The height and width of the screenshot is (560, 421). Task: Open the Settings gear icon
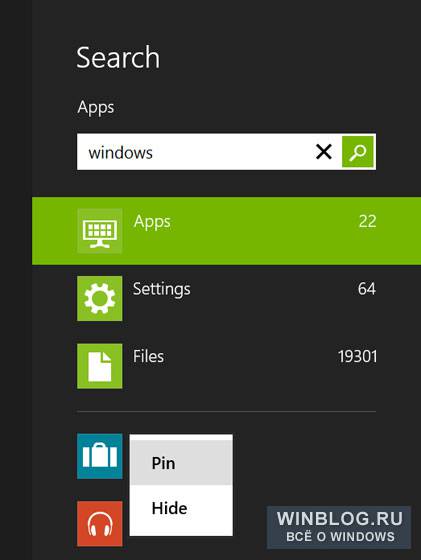(x=100, y=299)
